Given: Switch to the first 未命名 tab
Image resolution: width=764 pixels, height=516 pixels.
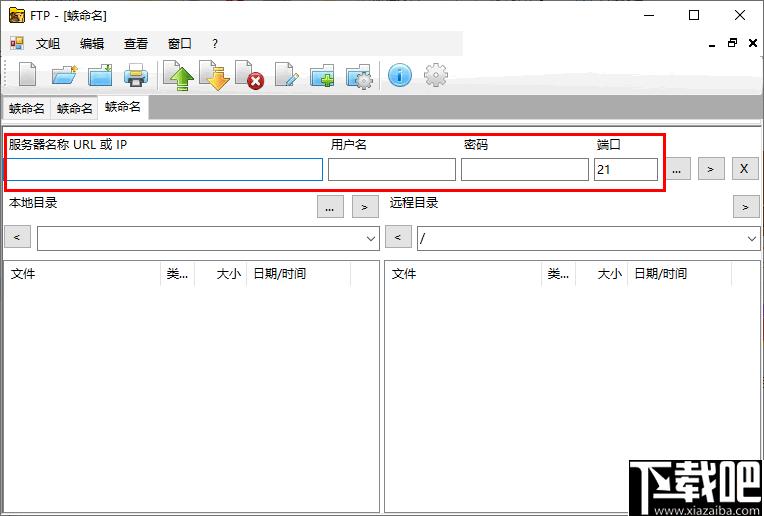Looking at the screenshot, I should (27, 108).
